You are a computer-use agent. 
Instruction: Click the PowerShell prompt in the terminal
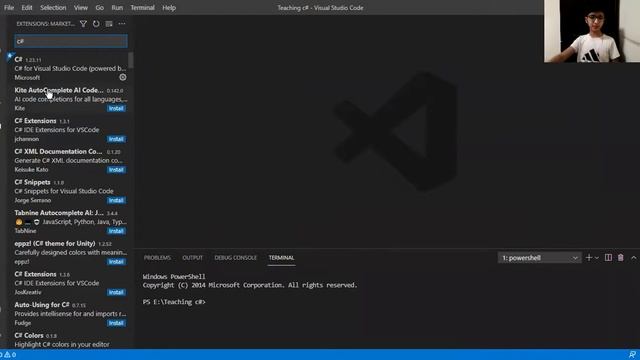[174, 302]
